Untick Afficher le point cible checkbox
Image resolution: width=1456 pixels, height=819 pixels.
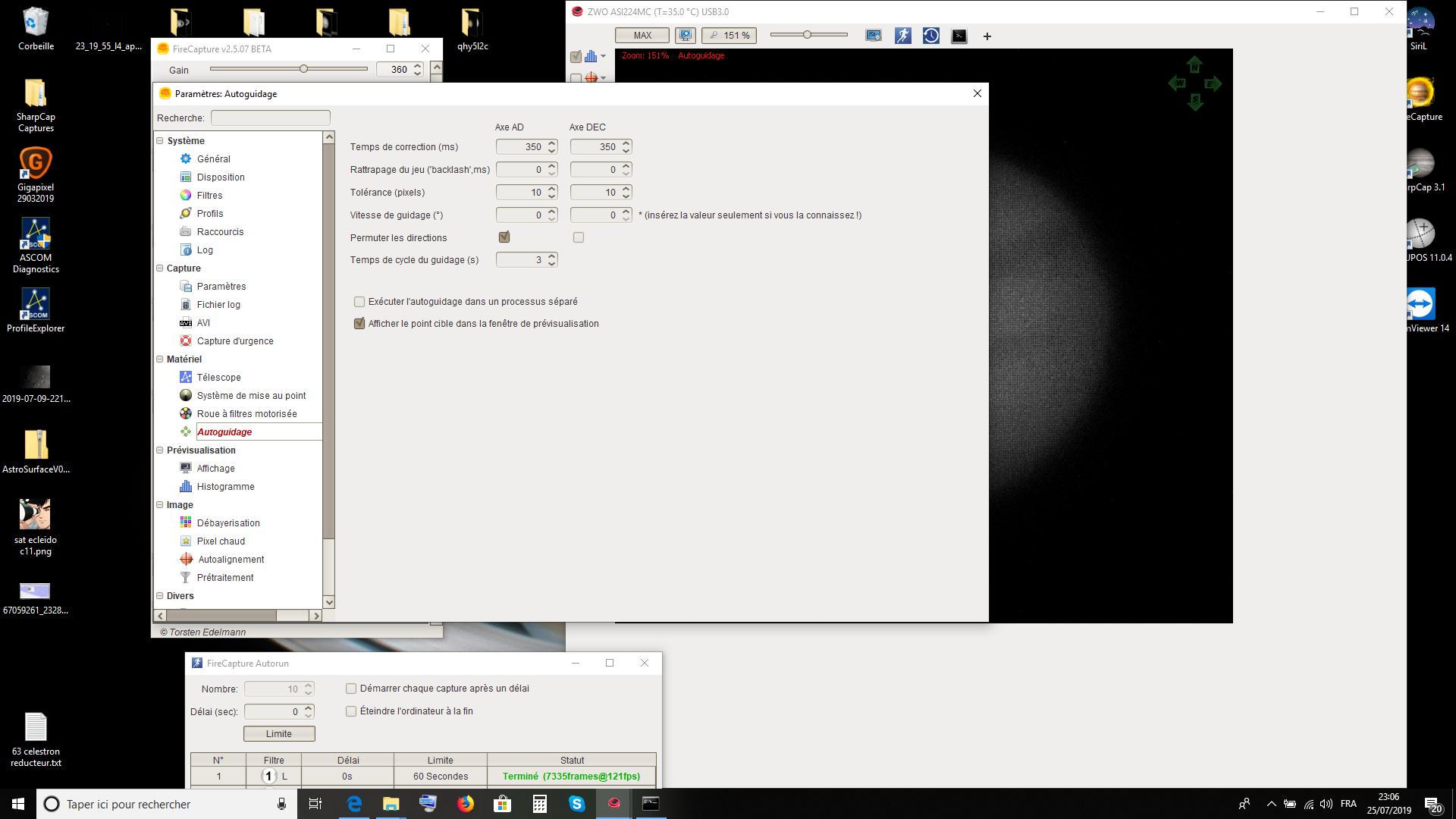[359, 324]
